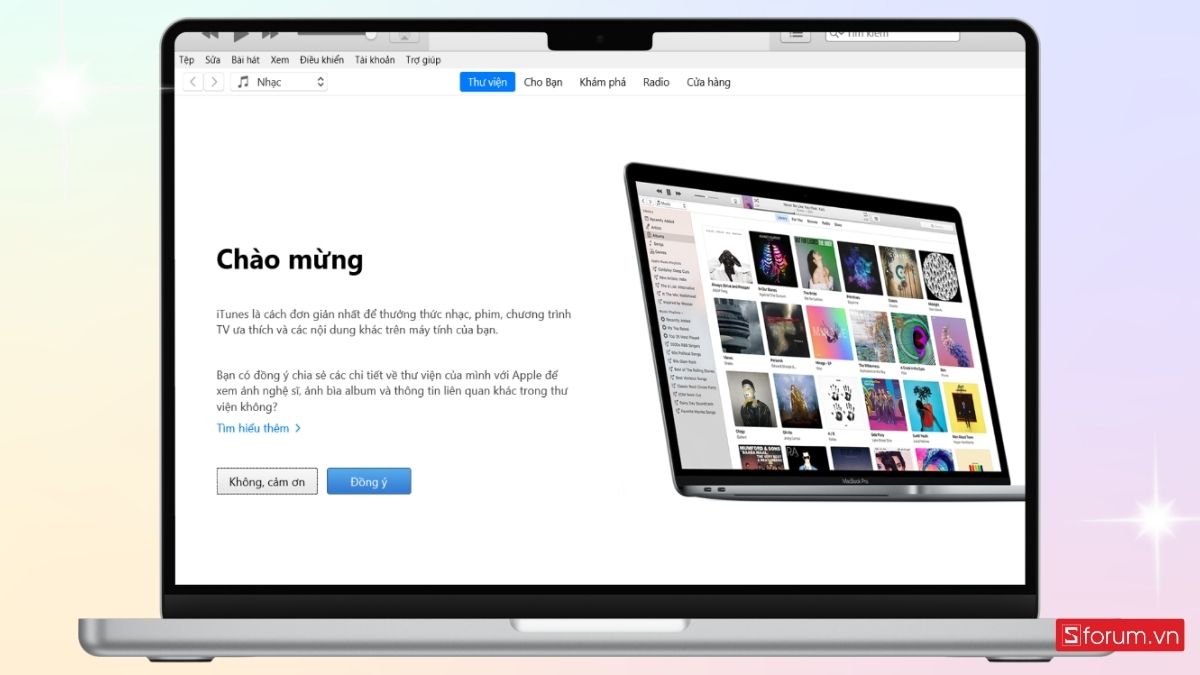Open the Cửa hàng tab
1200x675 pixels.
pyautogui.click(x=708, y=82)
